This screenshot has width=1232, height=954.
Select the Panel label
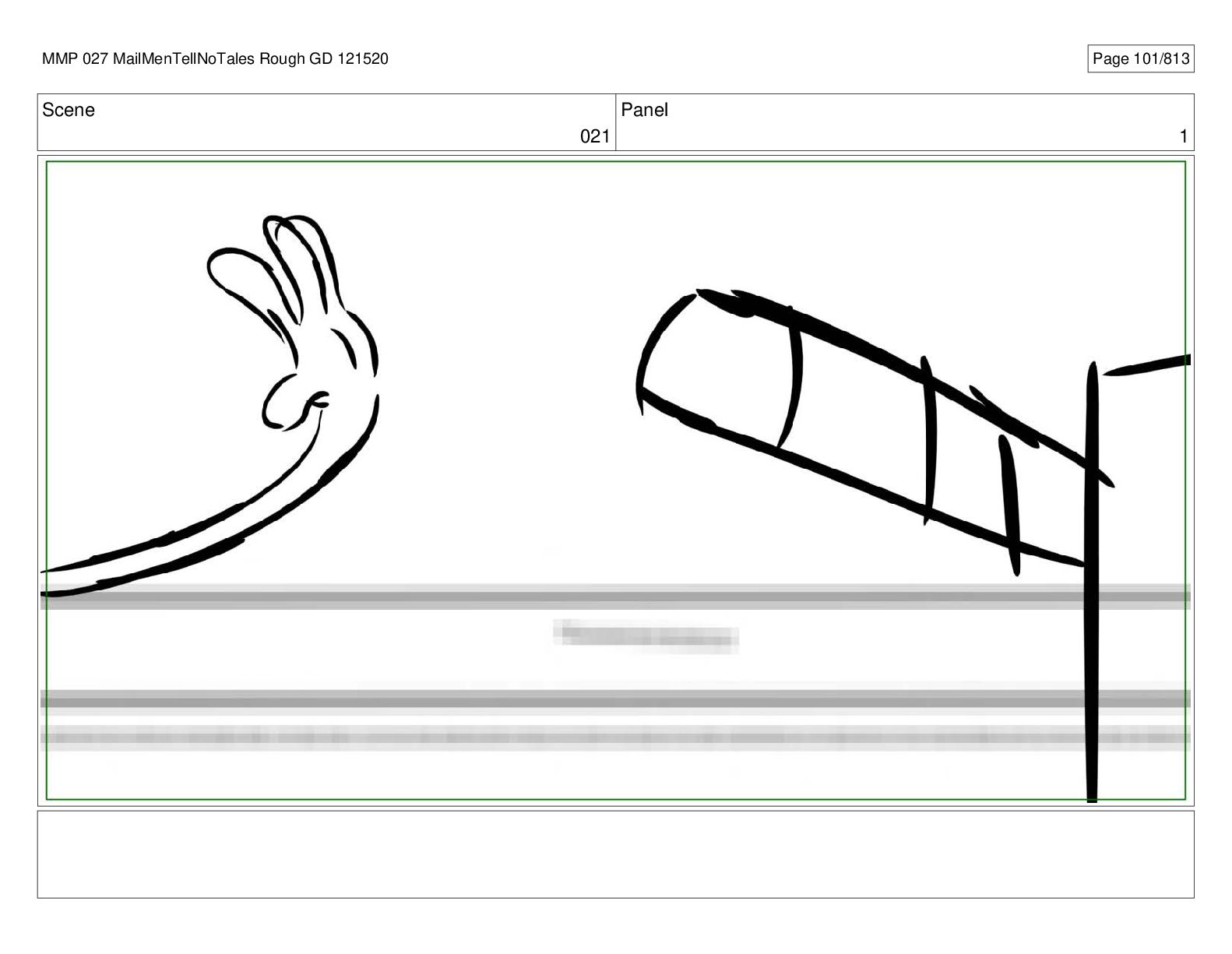click(x=644, y=110)
